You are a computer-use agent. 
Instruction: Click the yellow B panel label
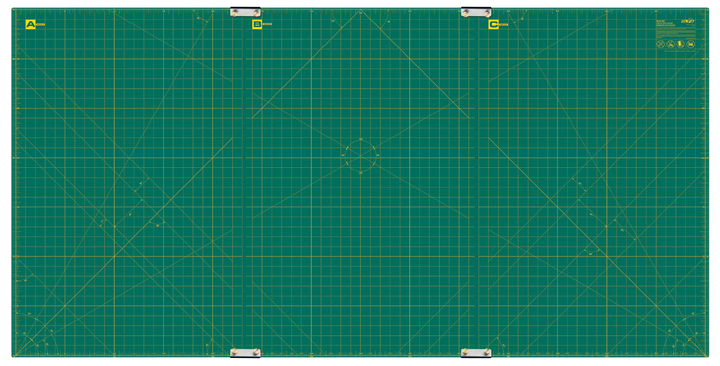click(x=257, y=24)
